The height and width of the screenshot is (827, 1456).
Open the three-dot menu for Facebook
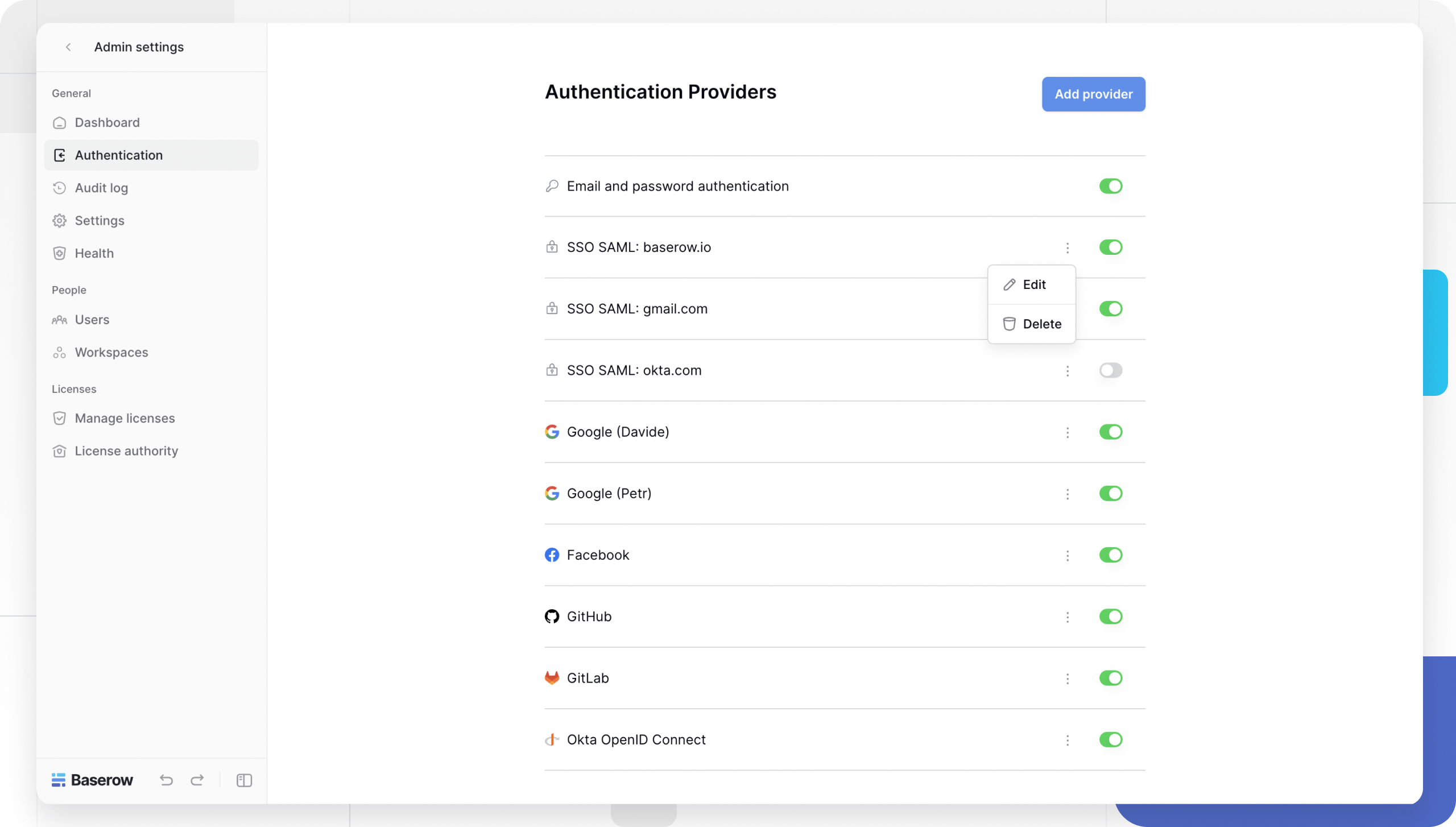[x=1068, y=555]
